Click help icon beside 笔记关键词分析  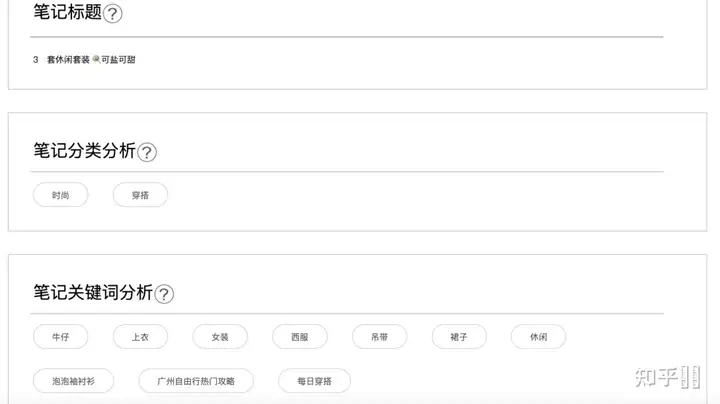164,294
